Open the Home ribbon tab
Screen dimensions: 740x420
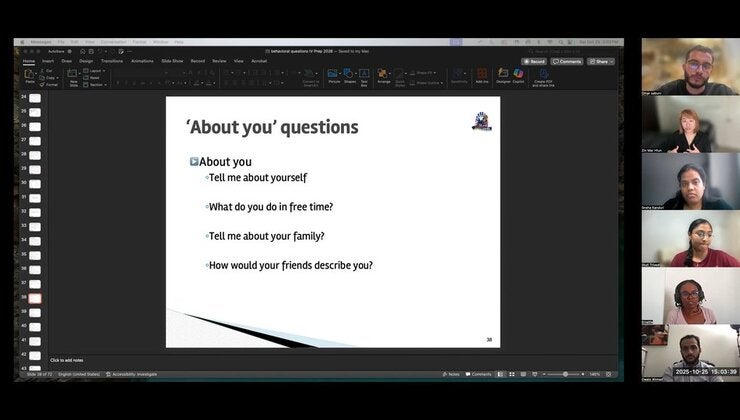tap(29, 61)
